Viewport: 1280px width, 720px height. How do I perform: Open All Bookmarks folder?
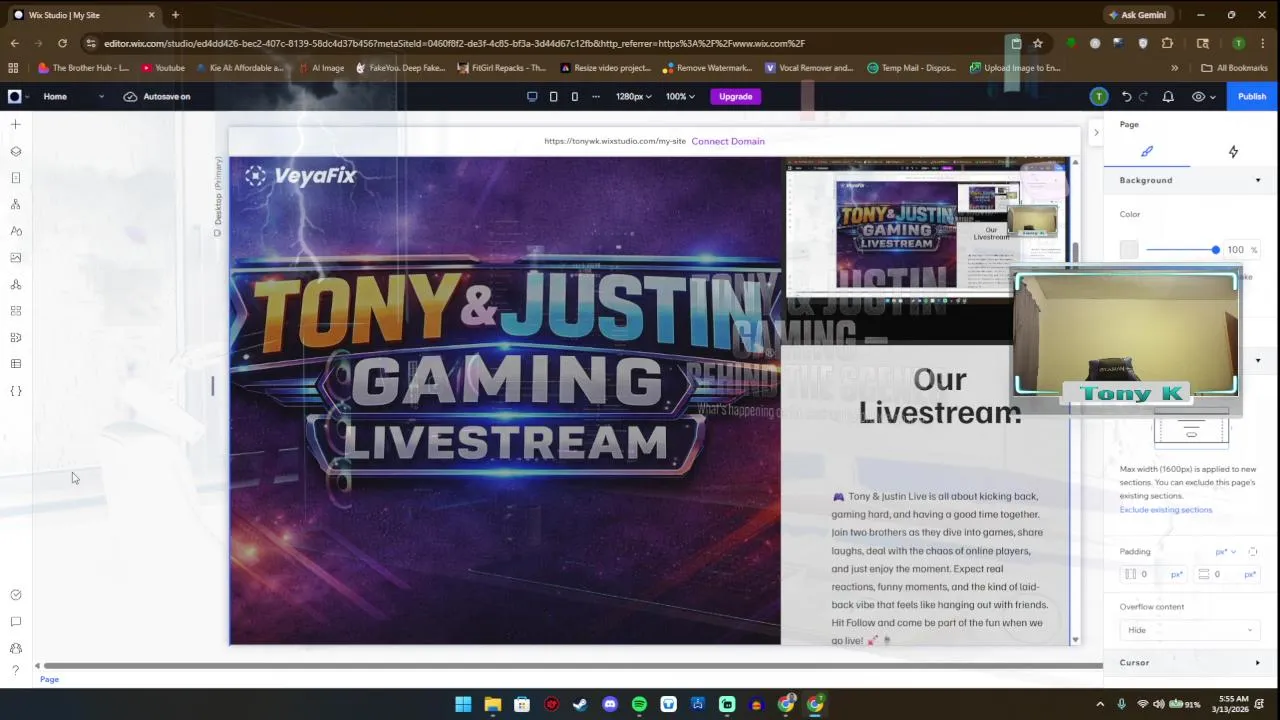(1235, 68)
